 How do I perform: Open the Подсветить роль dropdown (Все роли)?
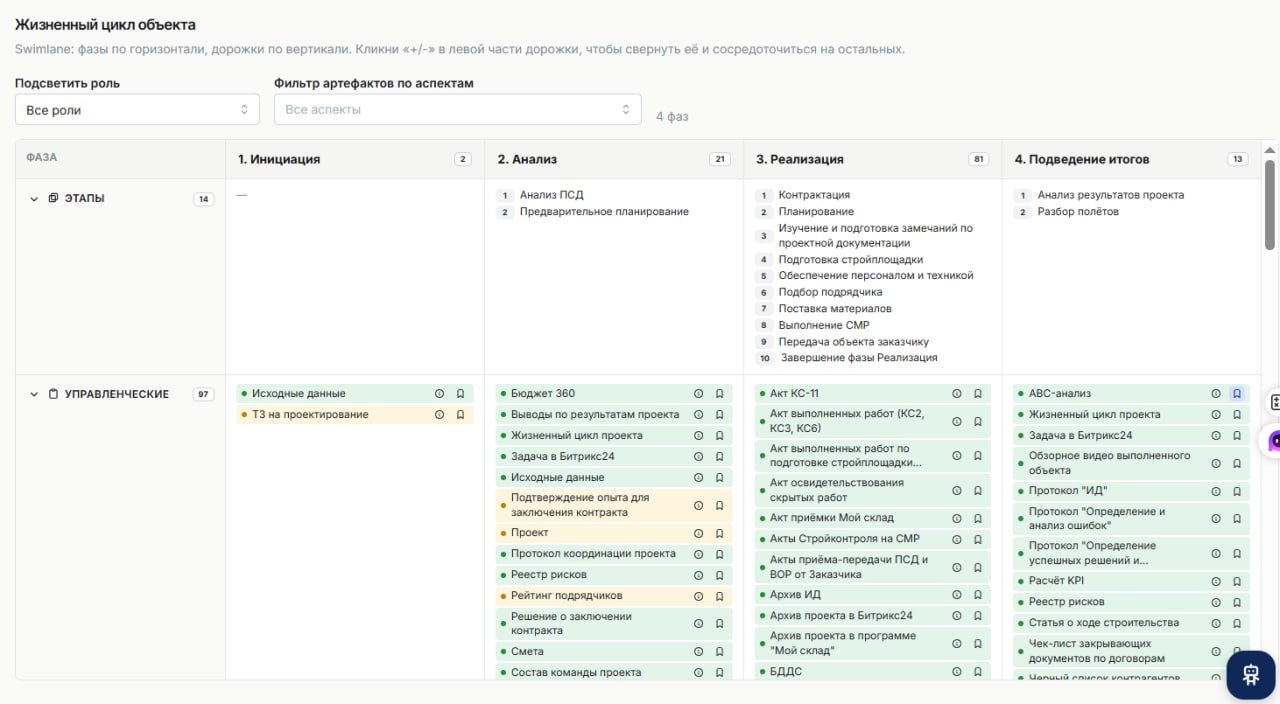137,110
